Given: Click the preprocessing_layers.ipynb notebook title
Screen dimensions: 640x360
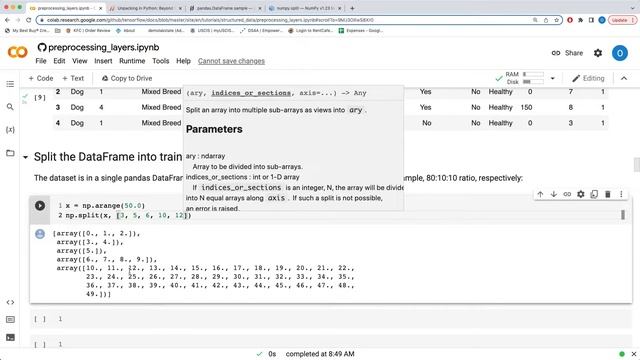Looking at the screenshot, I should [x=104, y=47].
